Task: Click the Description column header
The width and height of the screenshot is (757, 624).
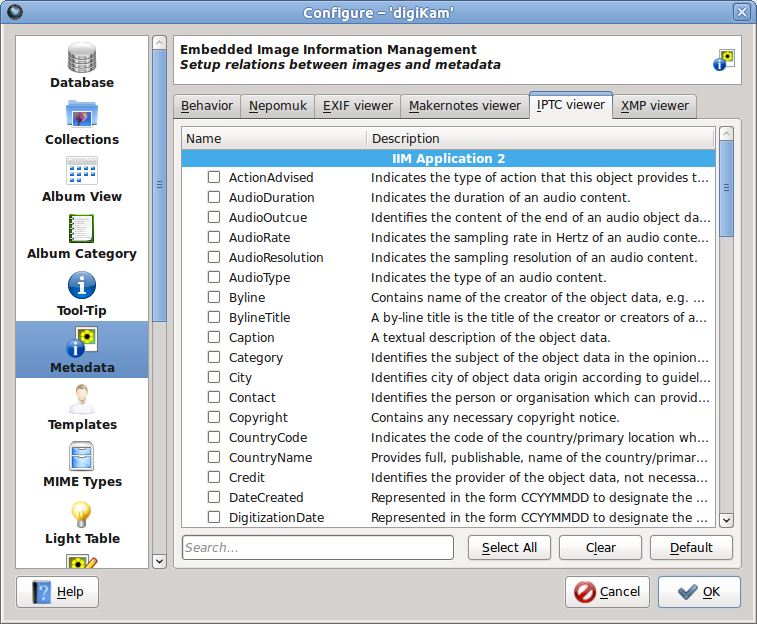Action: 540,139
